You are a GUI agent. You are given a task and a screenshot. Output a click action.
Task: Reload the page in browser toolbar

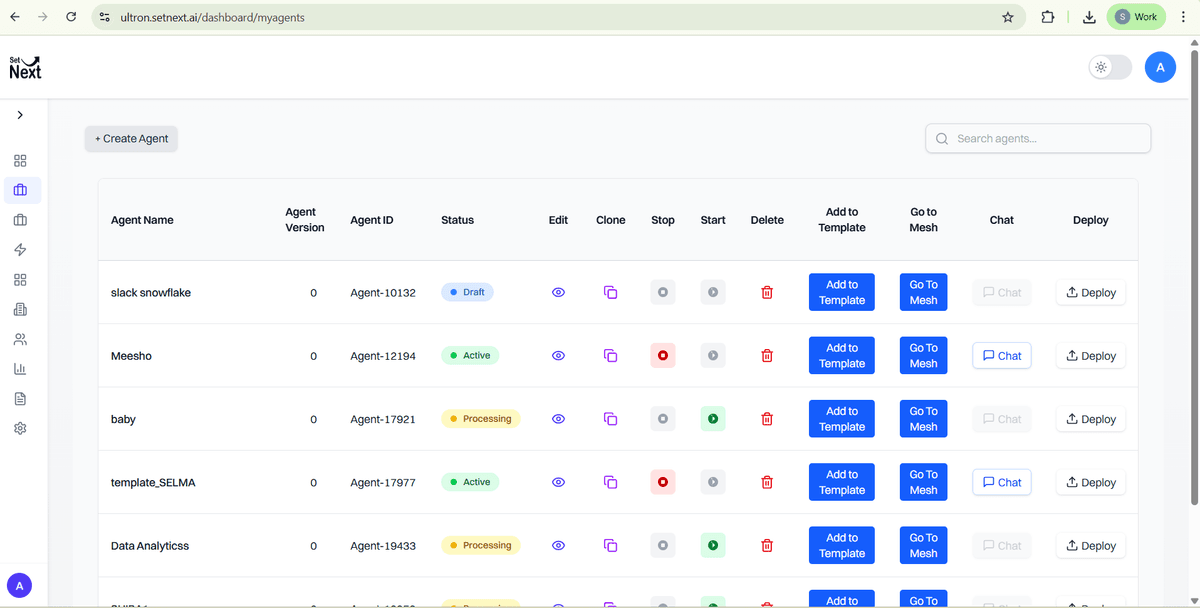point(70,17)
